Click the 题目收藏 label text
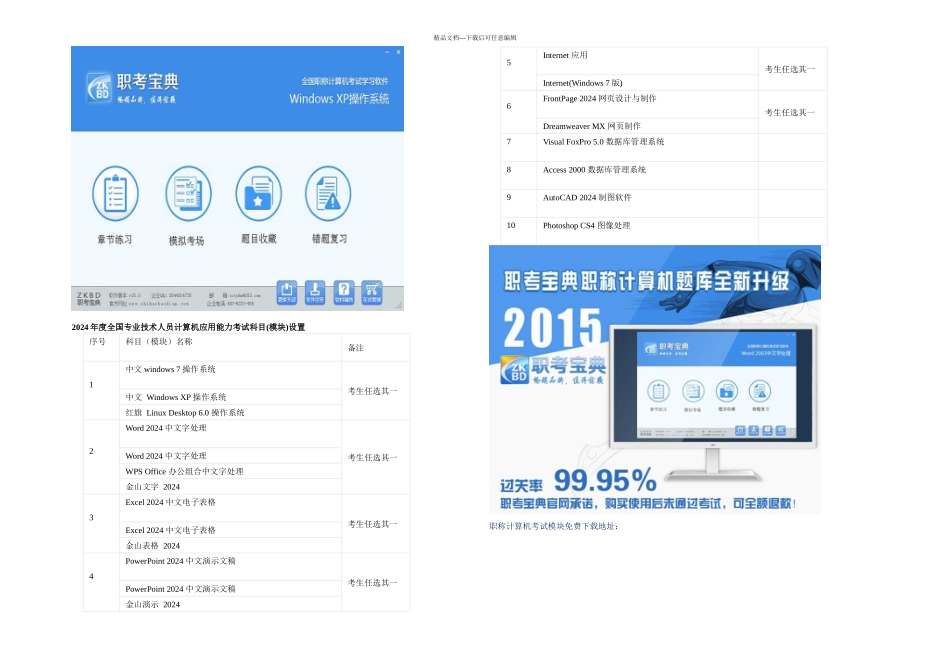The image size is (950, 672). pyautogui.click(x=259, y=239)
